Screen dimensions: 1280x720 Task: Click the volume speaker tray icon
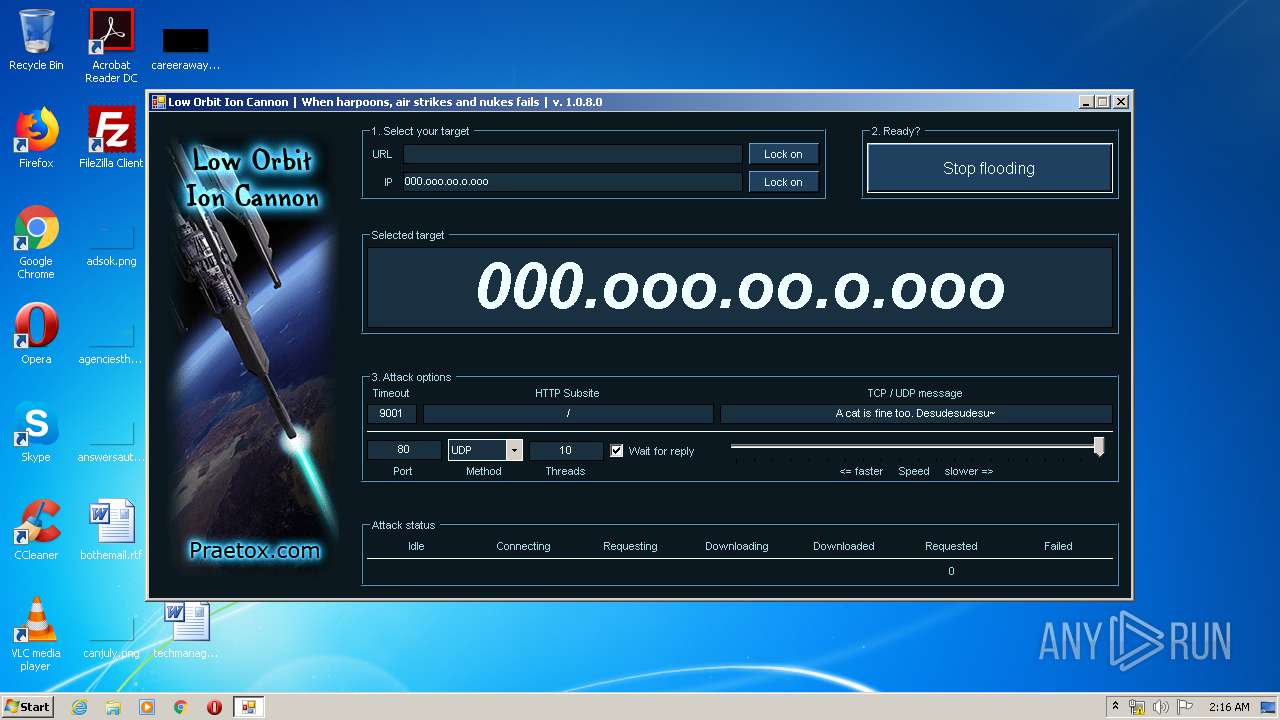1161,707
